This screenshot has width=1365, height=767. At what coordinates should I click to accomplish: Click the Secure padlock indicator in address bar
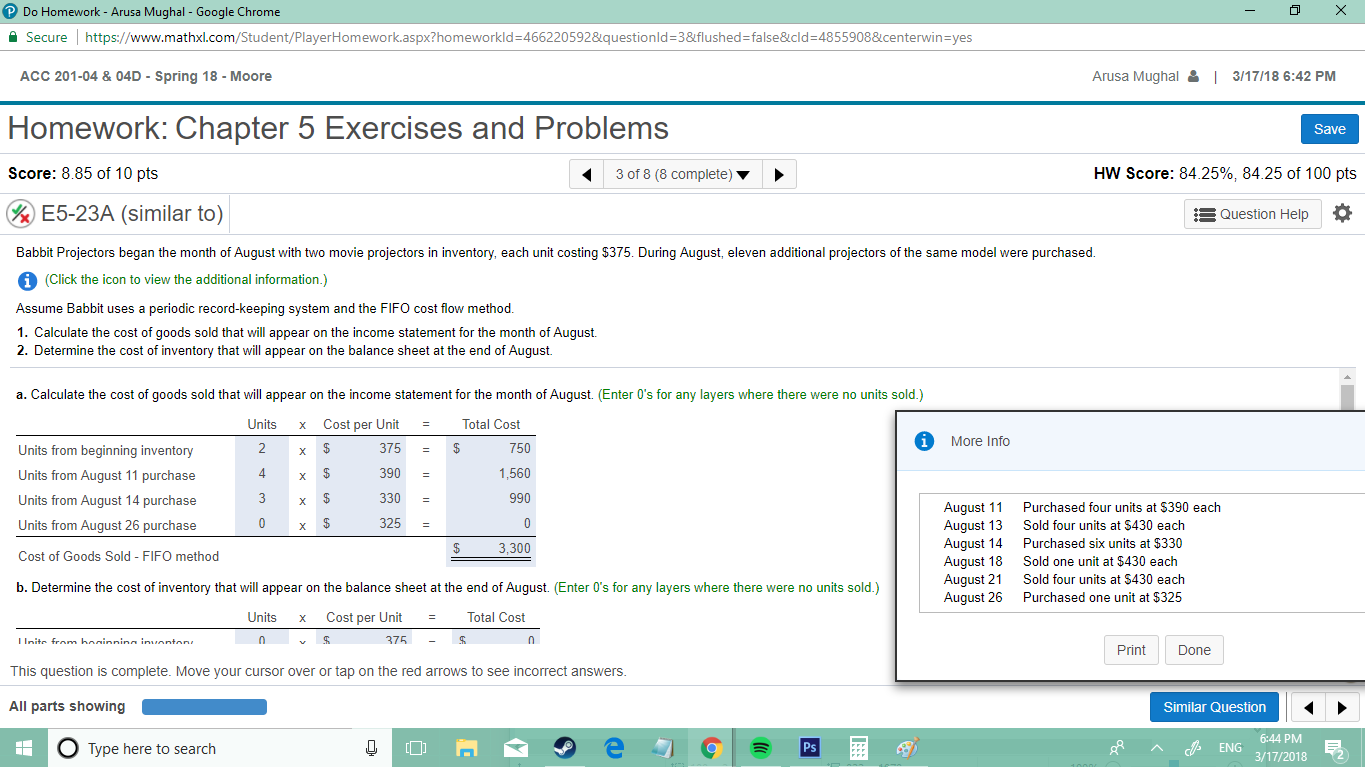pos(40,37)
